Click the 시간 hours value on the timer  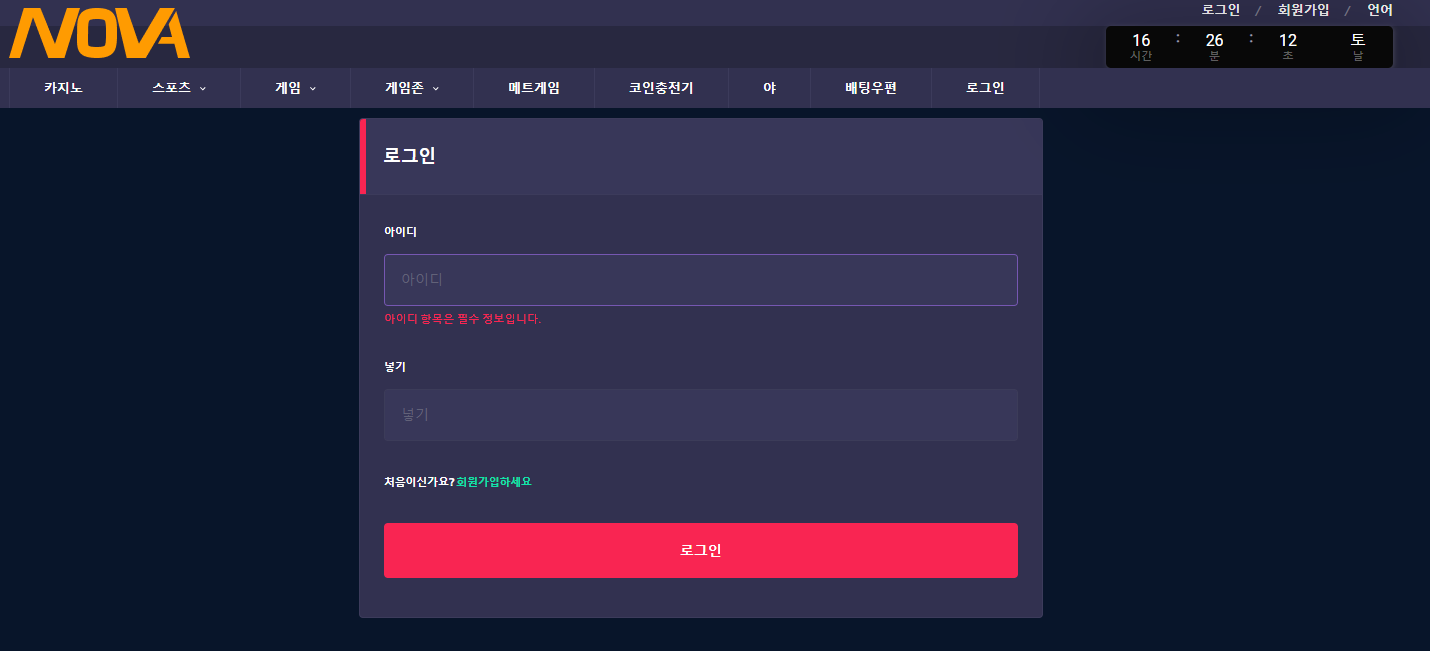(1141, 41)
